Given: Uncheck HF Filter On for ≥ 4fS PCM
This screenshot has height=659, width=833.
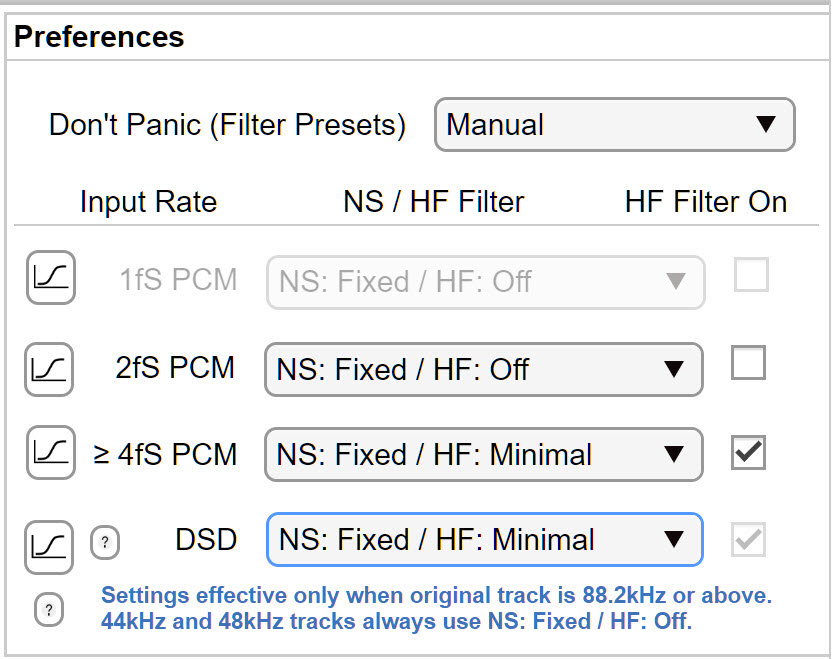Looking at the screenshot, I should pyautogui.click(x=748, y=452).
